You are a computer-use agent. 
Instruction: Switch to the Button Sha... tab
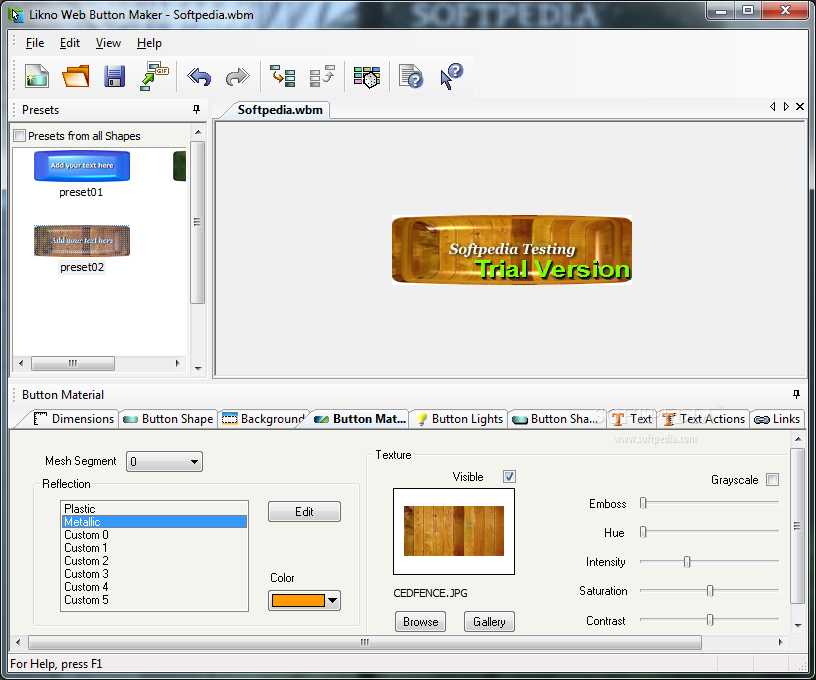tap(555, 419)
